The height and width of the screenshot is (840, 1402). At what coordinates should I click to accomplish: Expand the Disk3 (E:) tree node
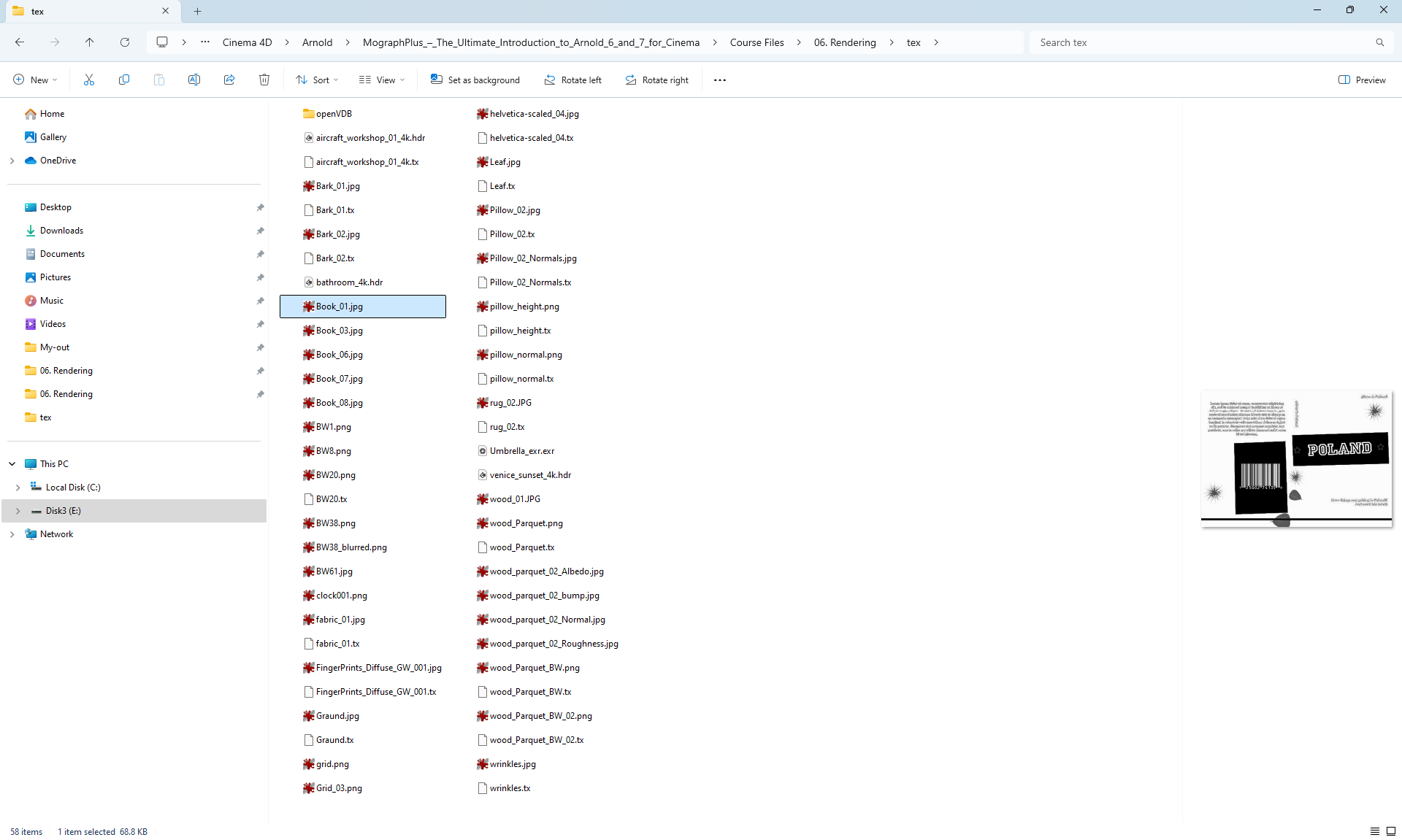pos(18,511)
